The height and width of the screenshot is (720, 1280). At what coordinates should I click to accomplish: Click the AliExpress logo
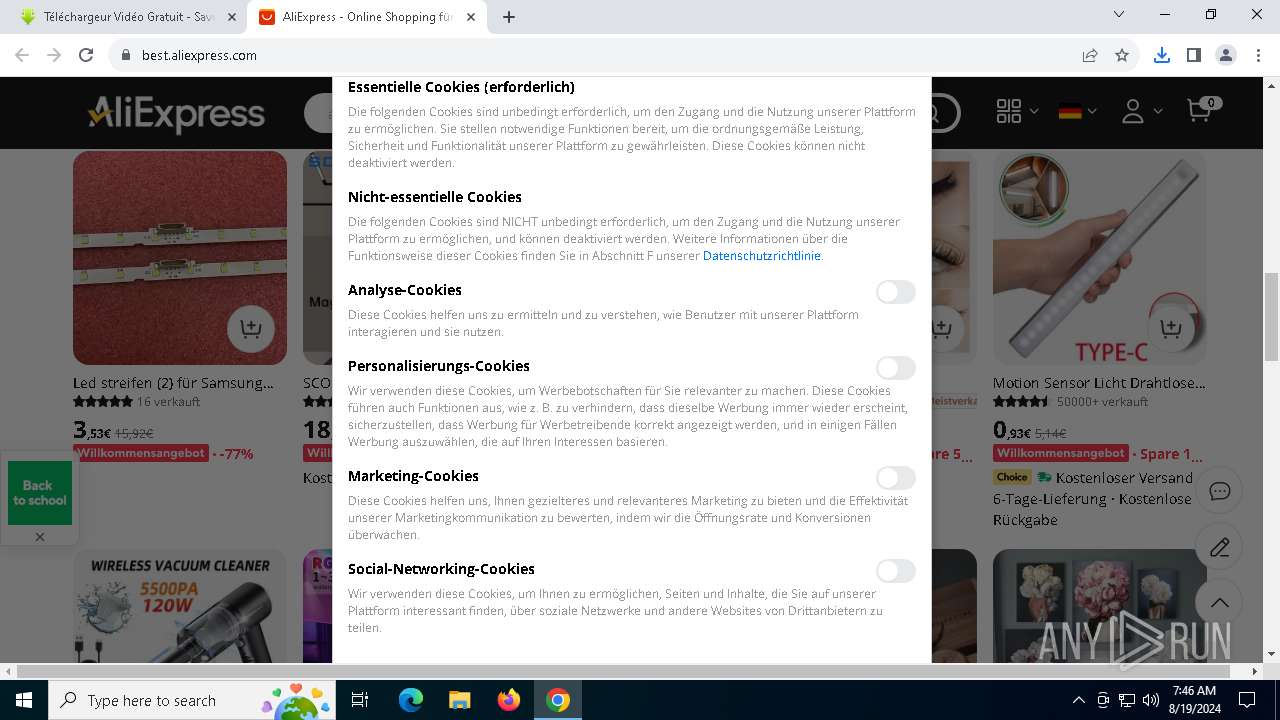point(176,114)
